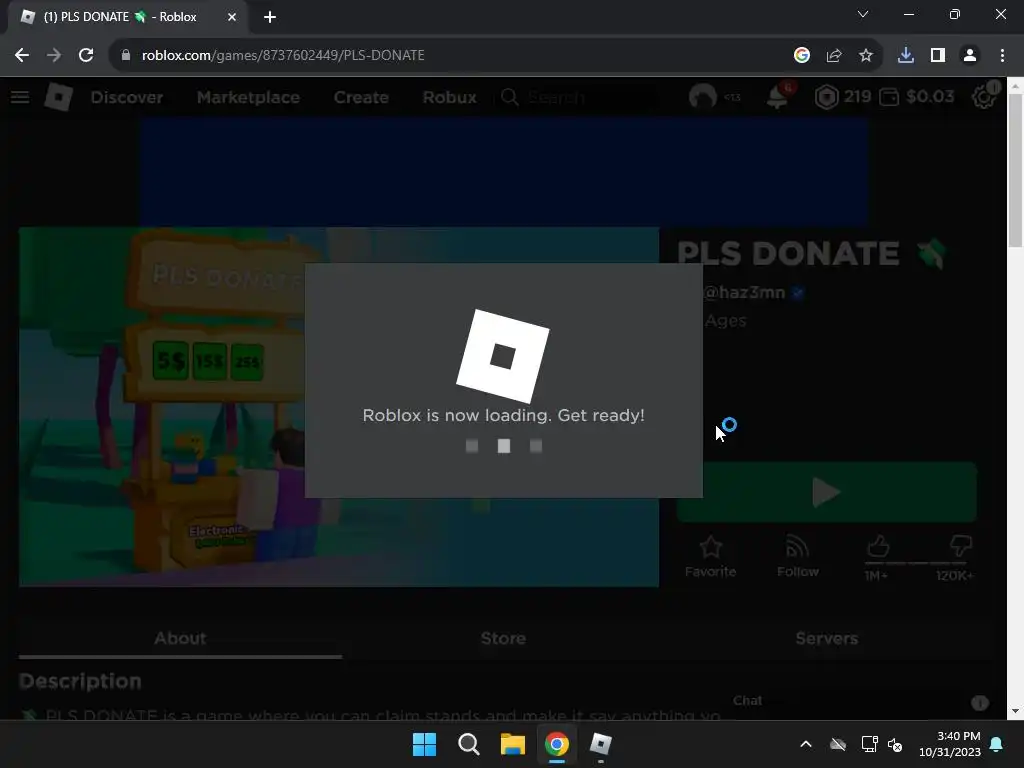Open the Discover page
This screenshot has width=1024, height=768.
[x=127, y=97]
